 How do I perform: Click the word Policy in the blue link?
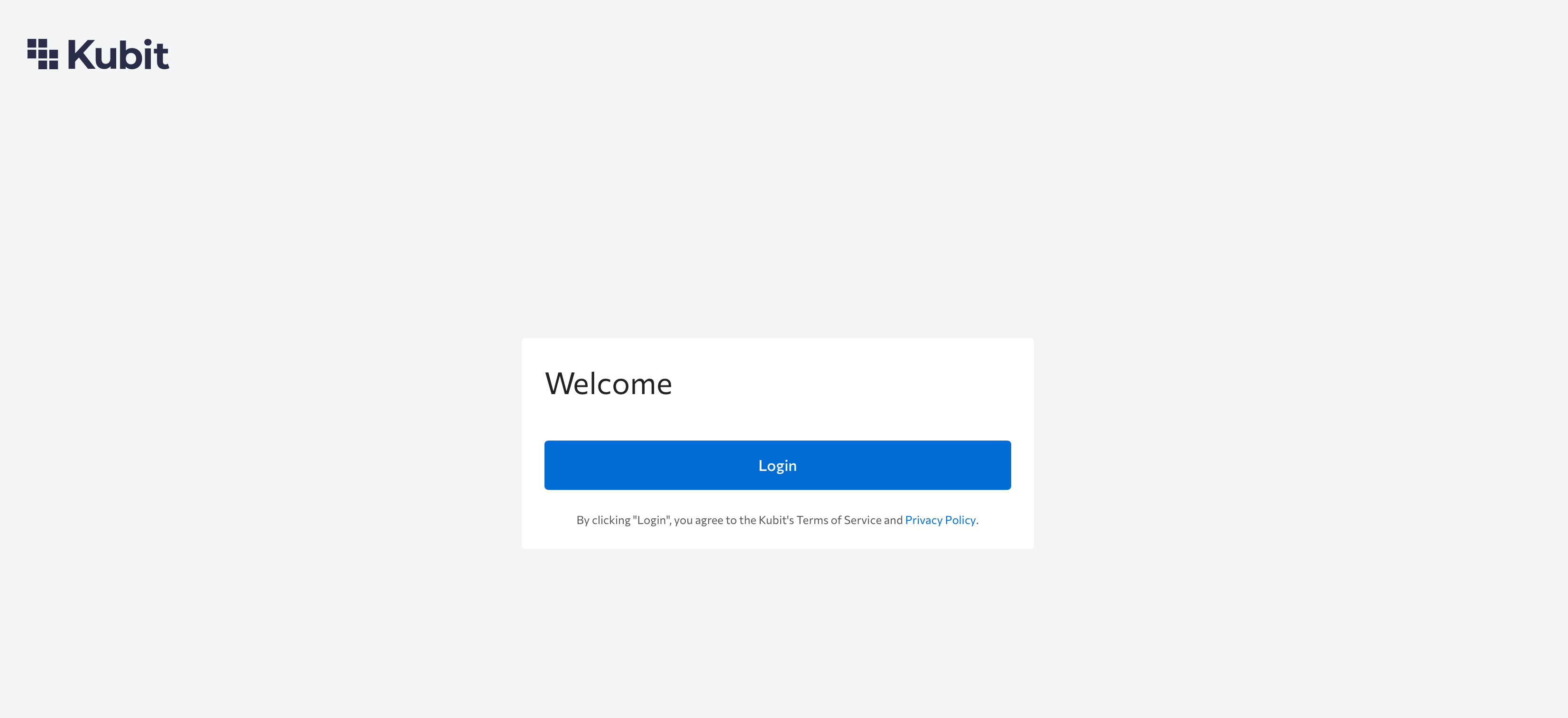(x=960, y=520)
